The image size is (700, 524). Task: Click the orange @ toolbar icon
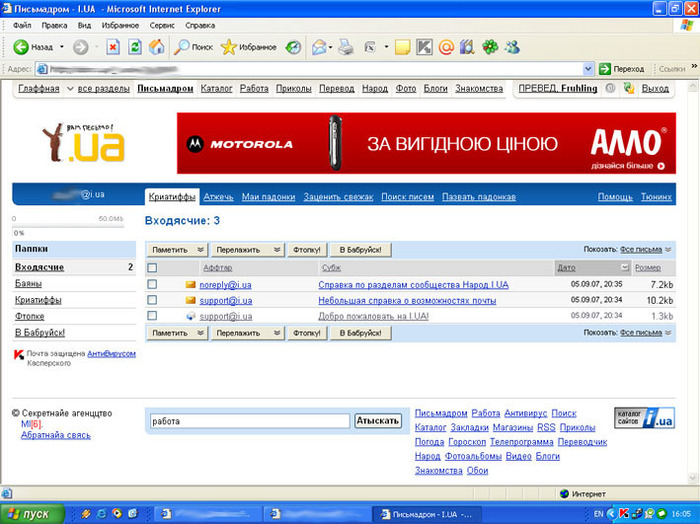coord(446,47)
